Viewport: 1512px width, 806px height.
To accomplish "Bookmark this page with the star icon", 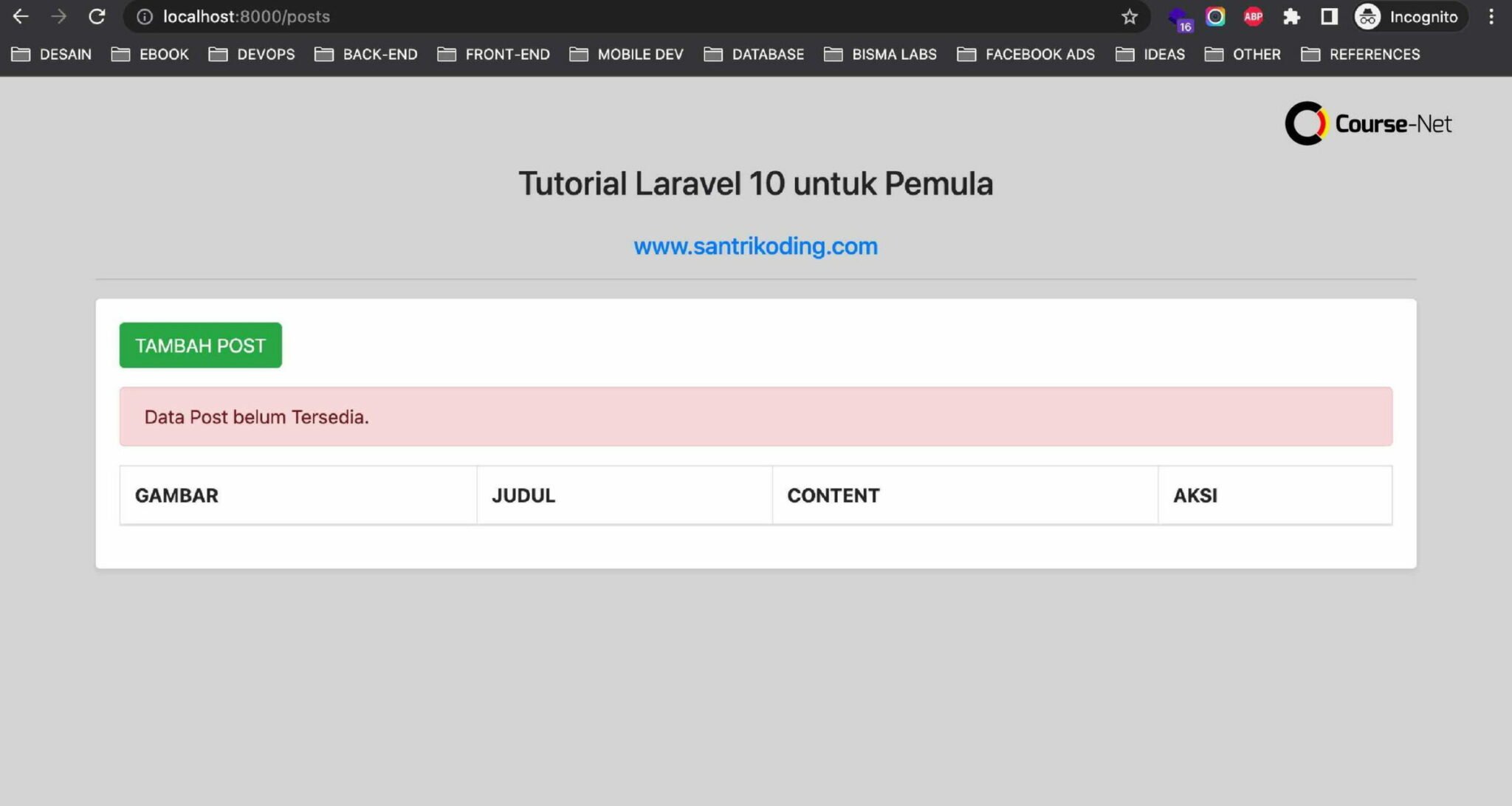I will [1129, 16].
